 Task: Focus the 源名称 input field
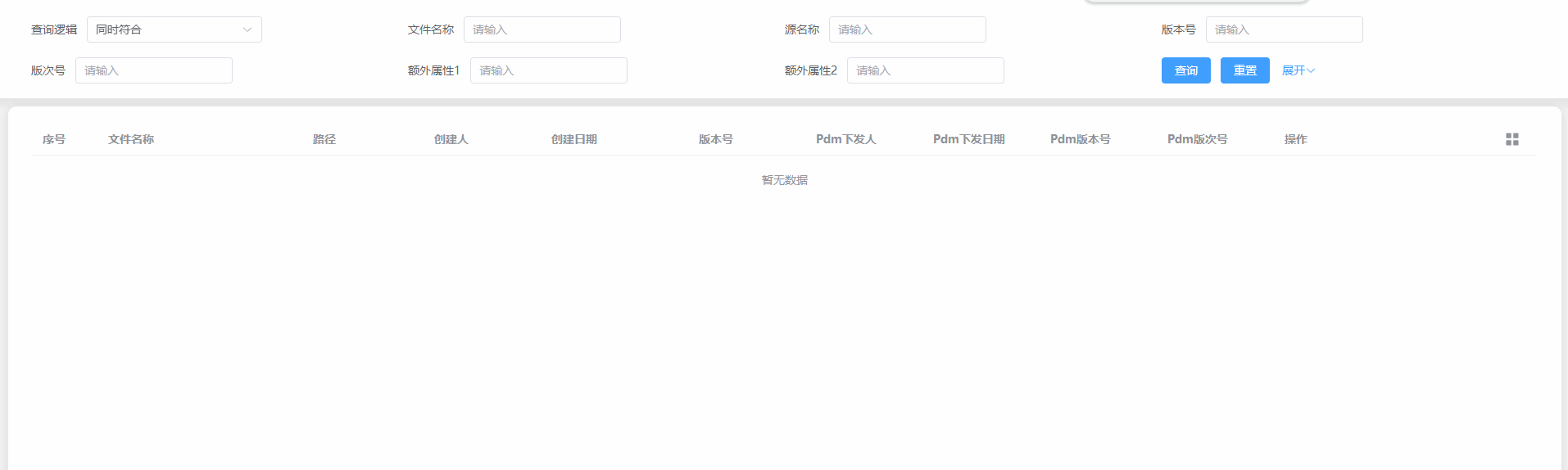tap(908, 29)
